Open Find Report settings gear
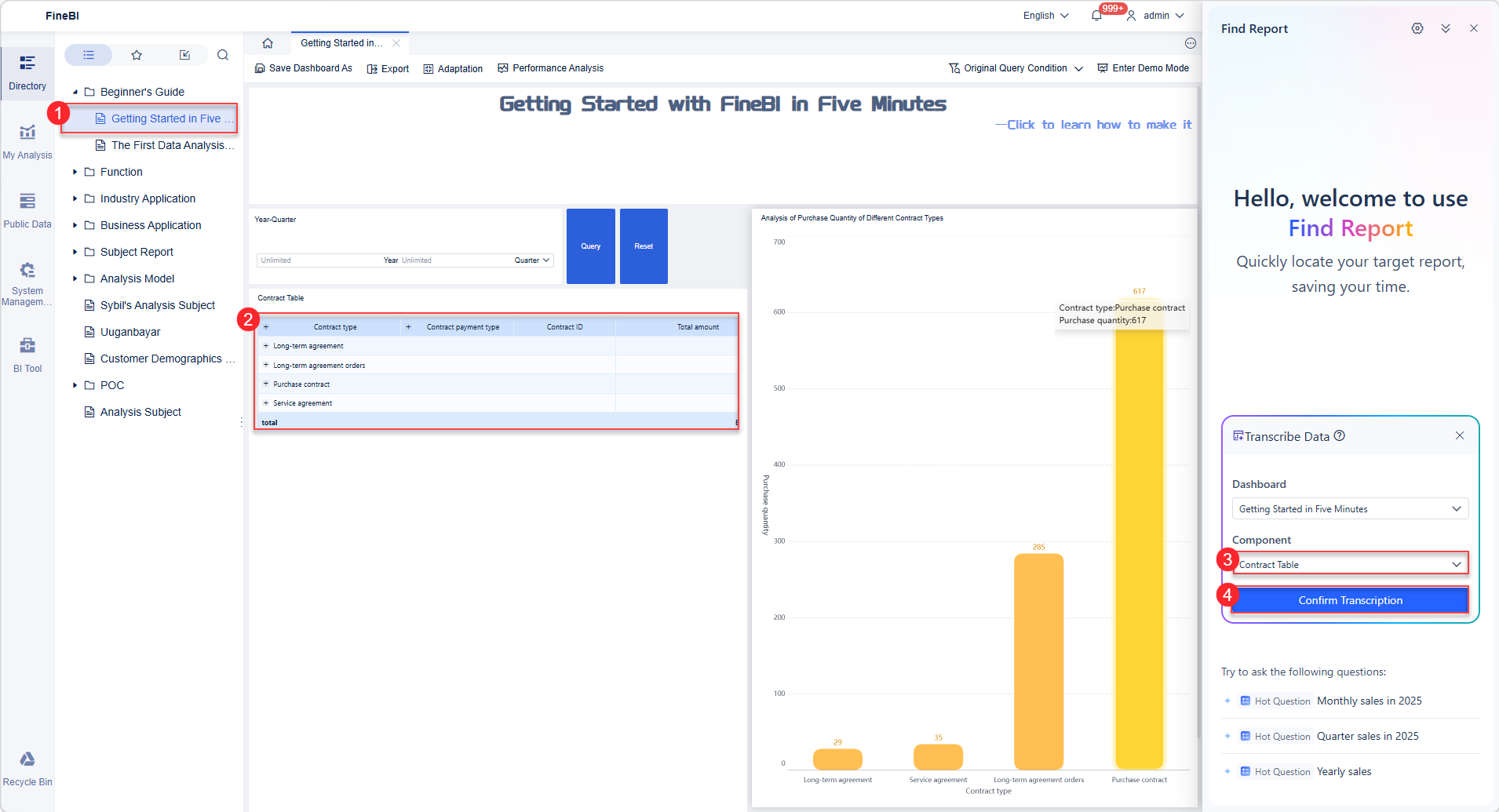Screen dimensions: 1499x812 (1417, 28)
